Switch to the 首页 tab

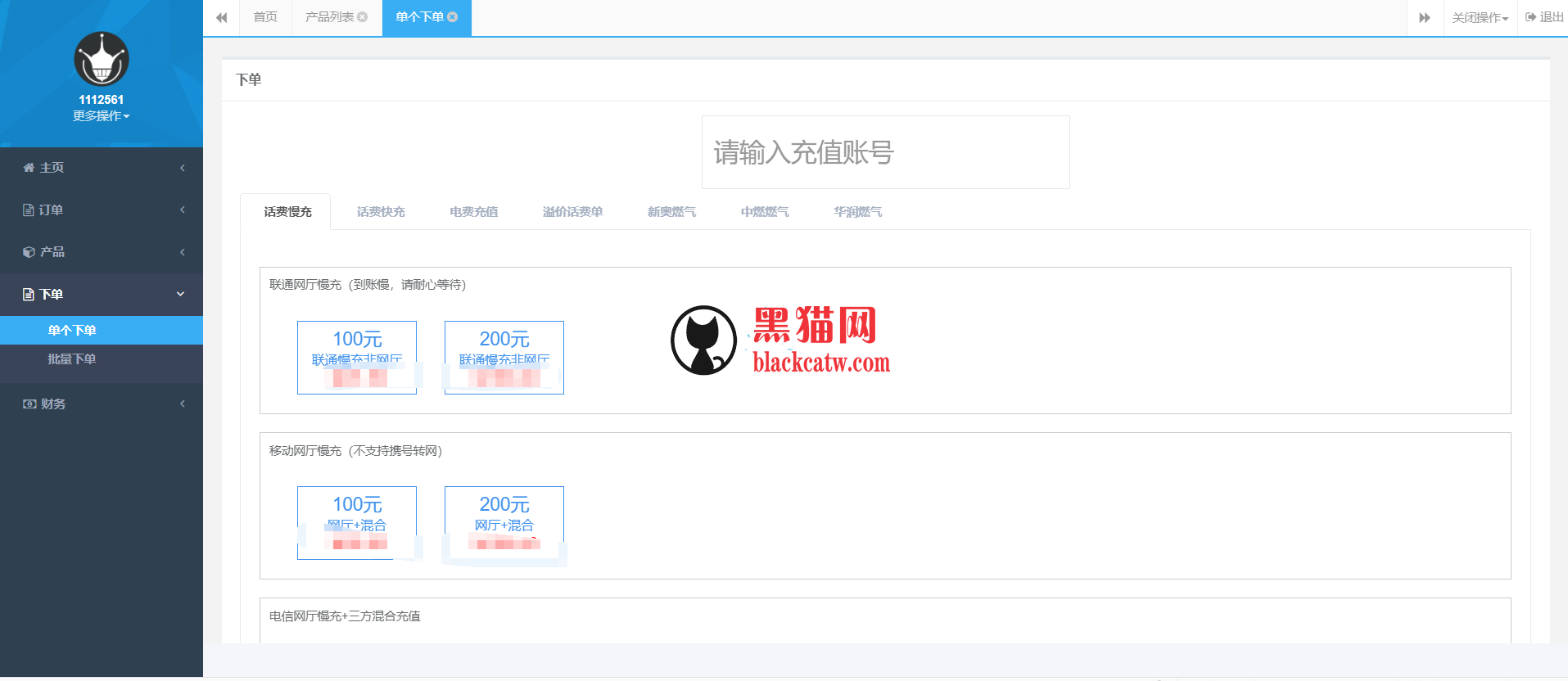coord(265,17)
